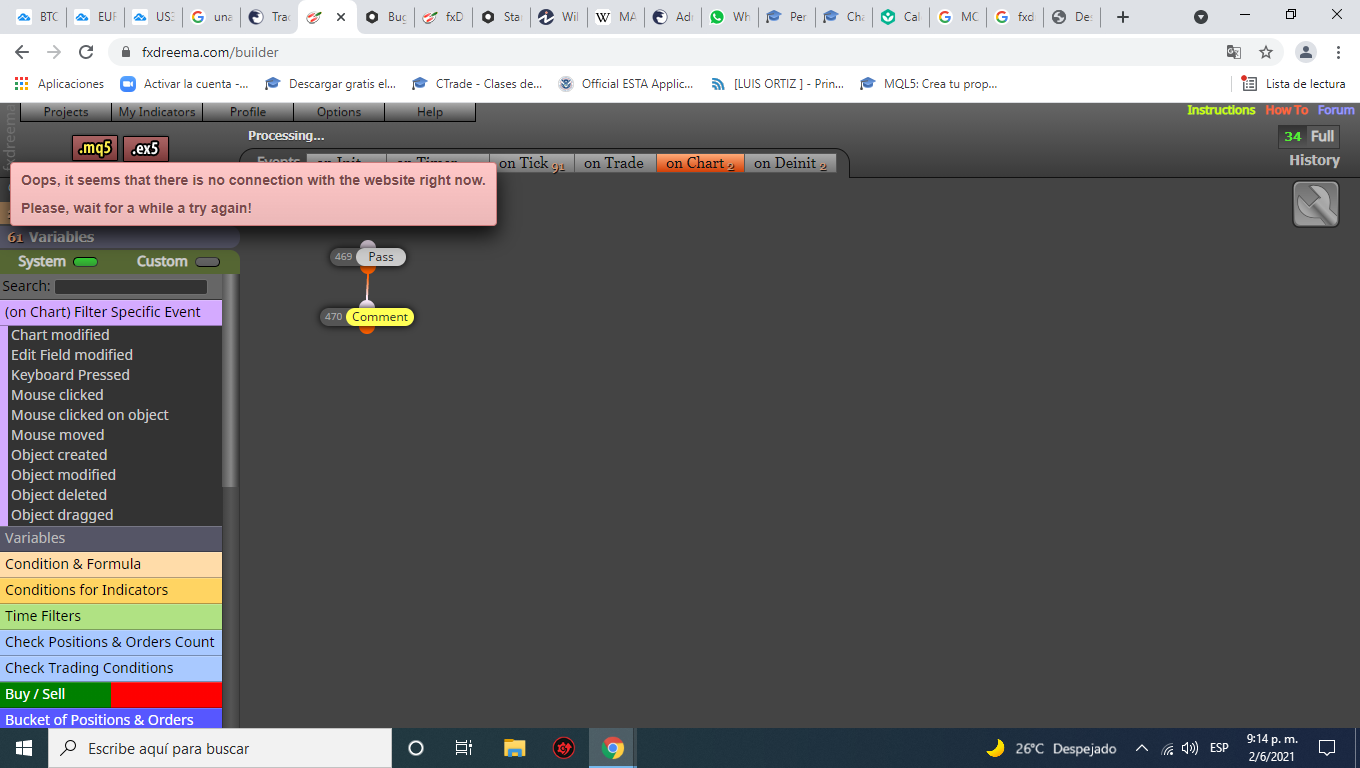This screenshot has width=1360, height=768.
Task: Open the Help menu
Action: point(430,112)
